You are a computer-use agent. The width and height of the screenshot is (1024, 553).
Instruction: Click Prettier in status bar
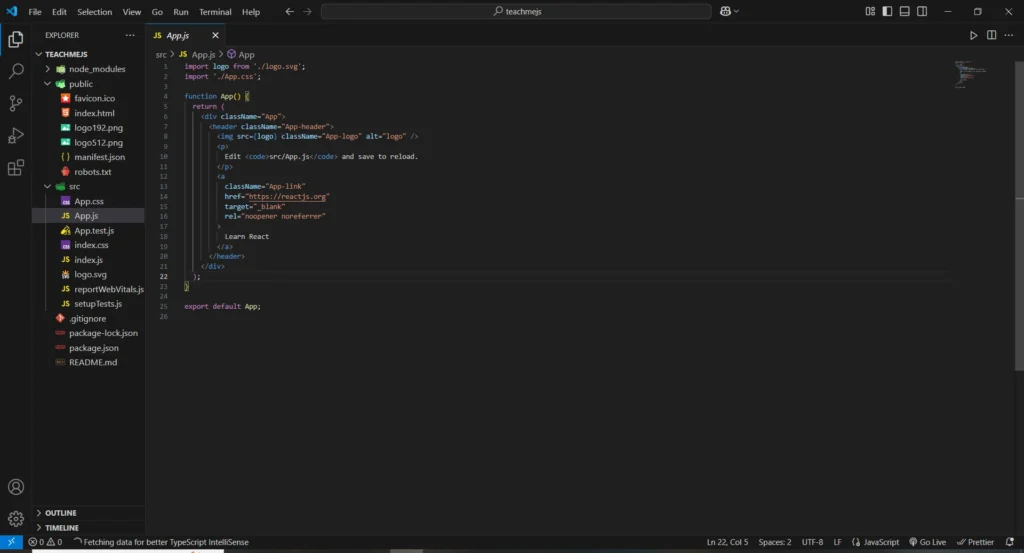click(975, 542)
